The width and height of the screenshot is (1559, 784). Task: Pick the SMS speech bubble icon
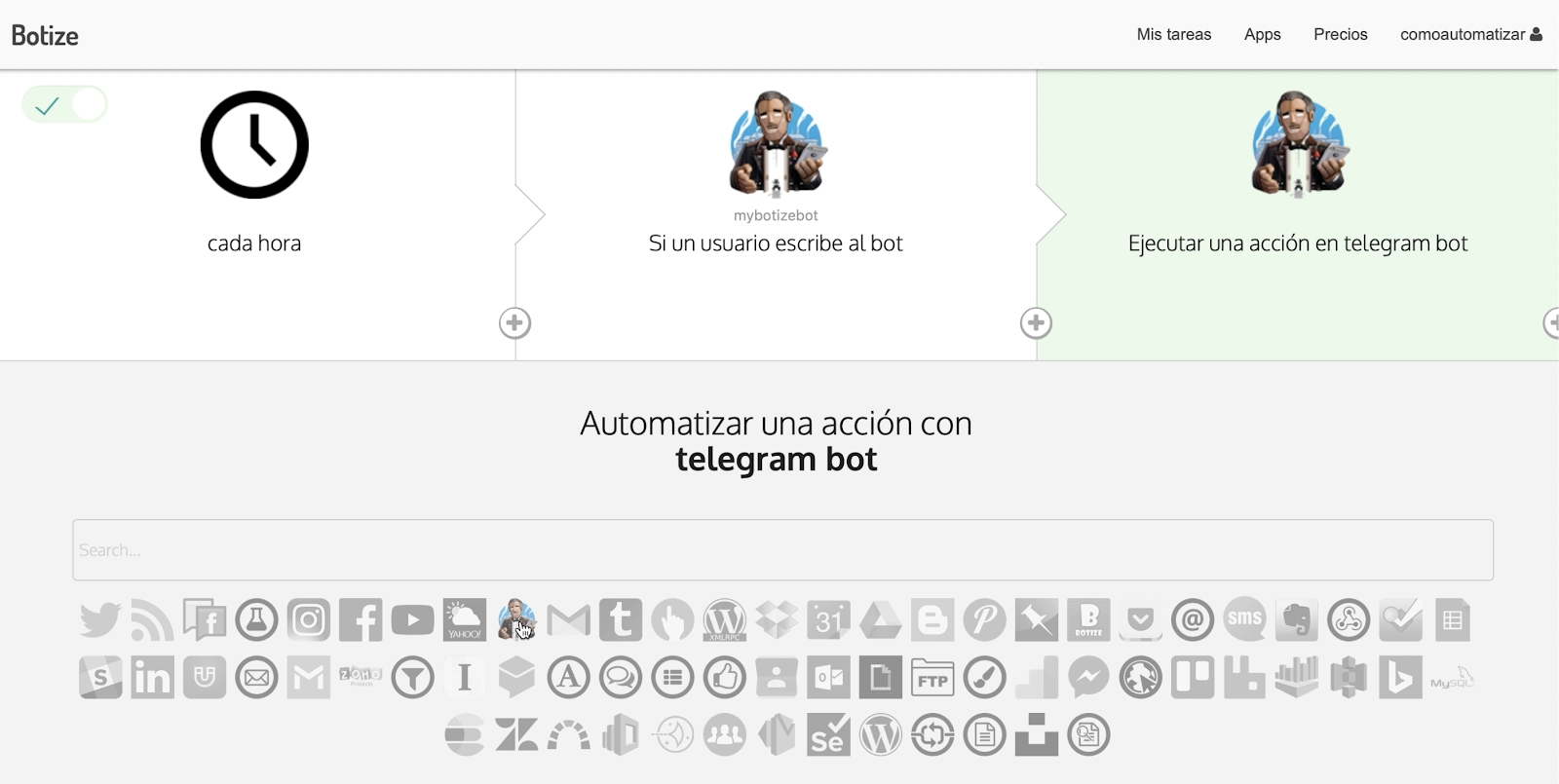tap(1244, 618)
